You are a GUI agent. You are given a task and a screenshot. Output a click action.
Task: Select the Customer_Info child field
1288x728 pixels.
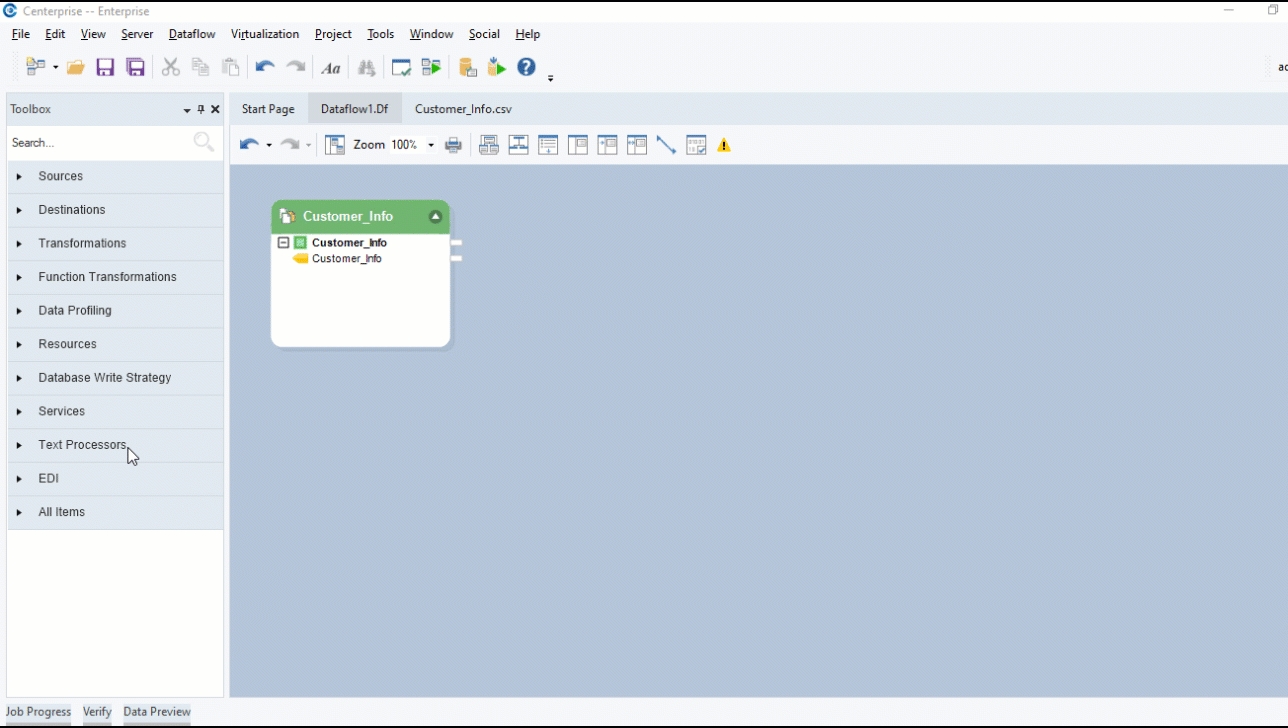347,258
